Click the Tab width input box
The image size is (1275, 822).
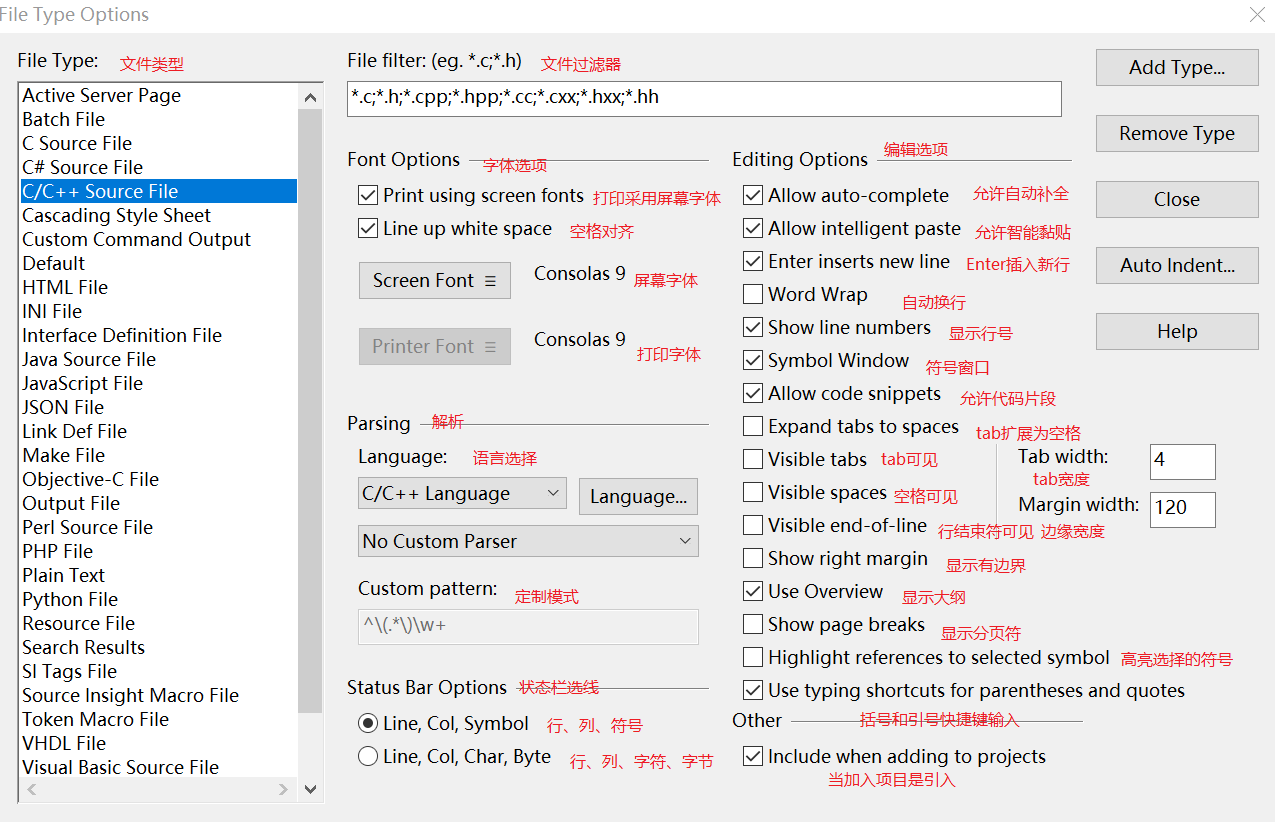click(1182, 461)
